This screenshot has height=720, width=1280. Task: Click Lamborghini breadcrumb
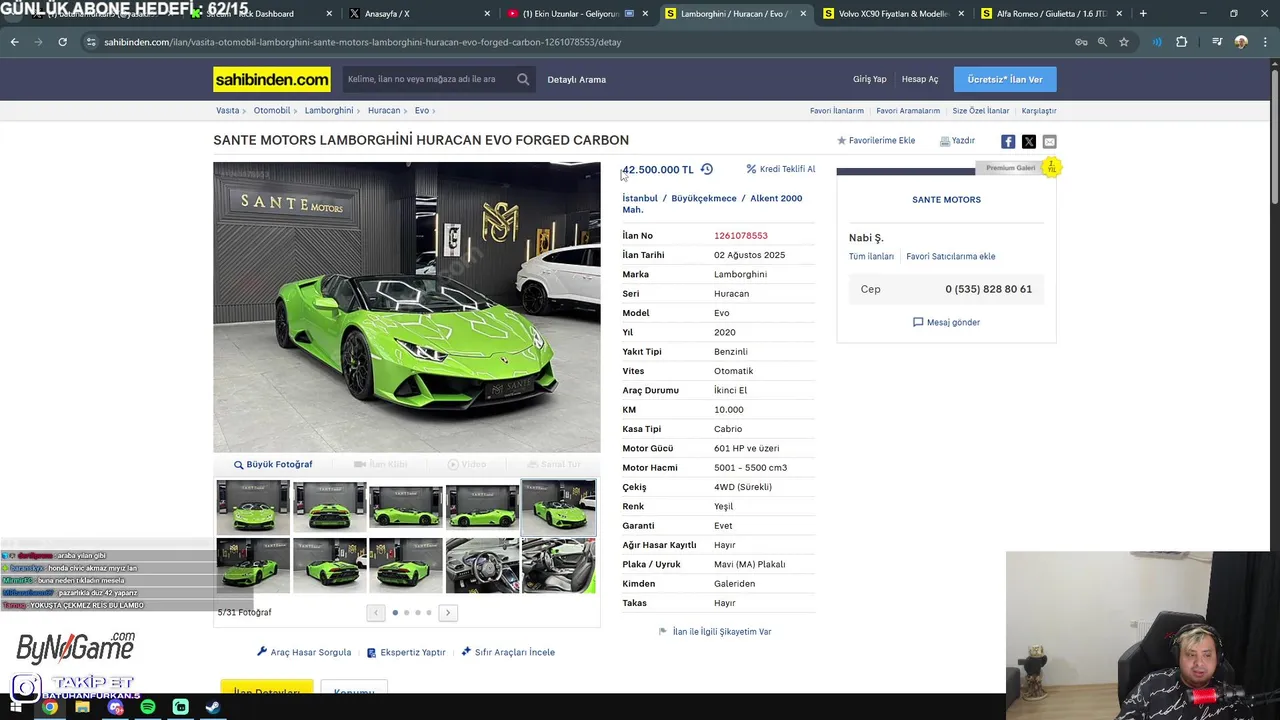(329, 111)
